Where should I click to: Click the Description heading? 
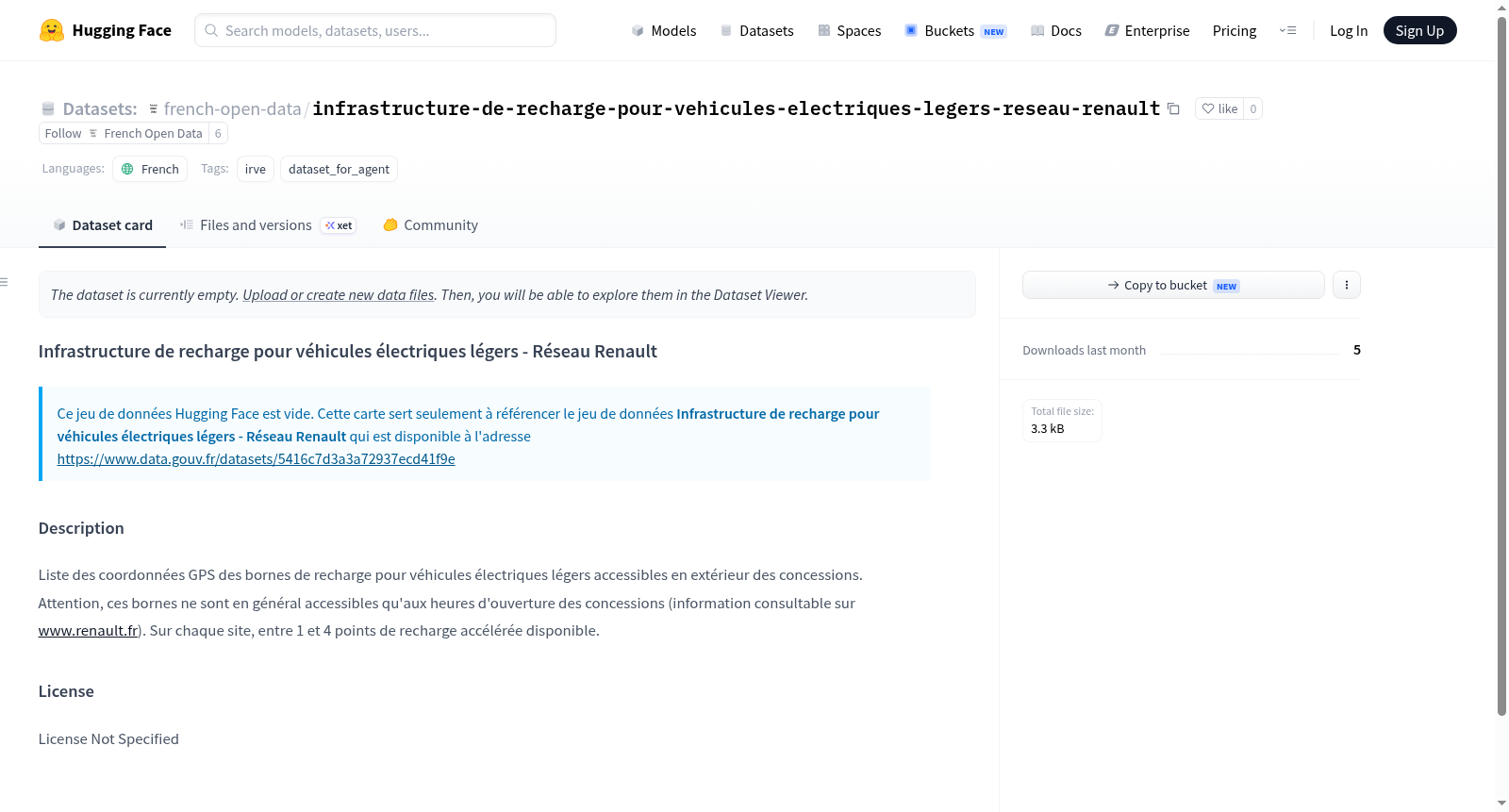[x=81, y=528]
